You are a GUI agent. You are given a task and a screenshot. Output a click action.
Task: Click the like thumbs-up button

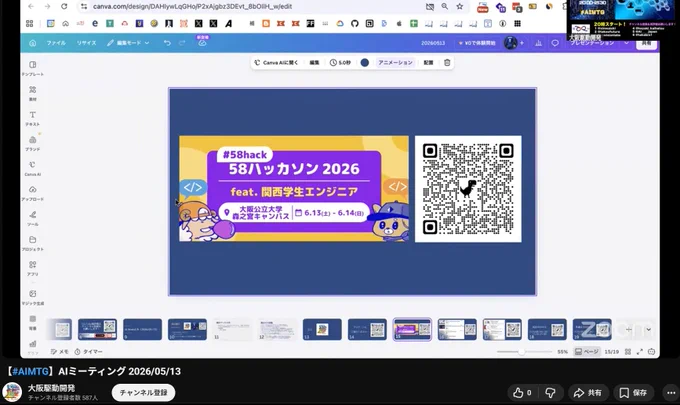click(522, 393)
